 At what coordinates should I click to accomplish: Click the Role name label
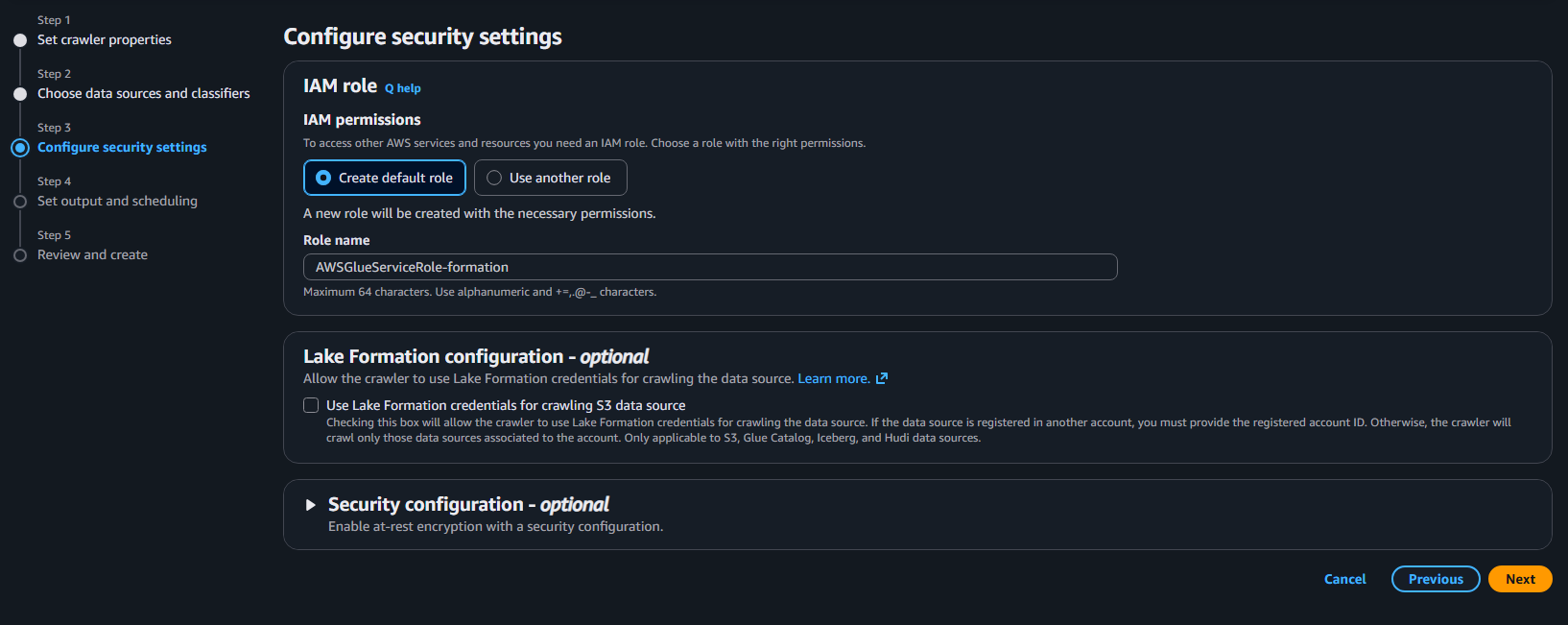[x=336, y=240]
